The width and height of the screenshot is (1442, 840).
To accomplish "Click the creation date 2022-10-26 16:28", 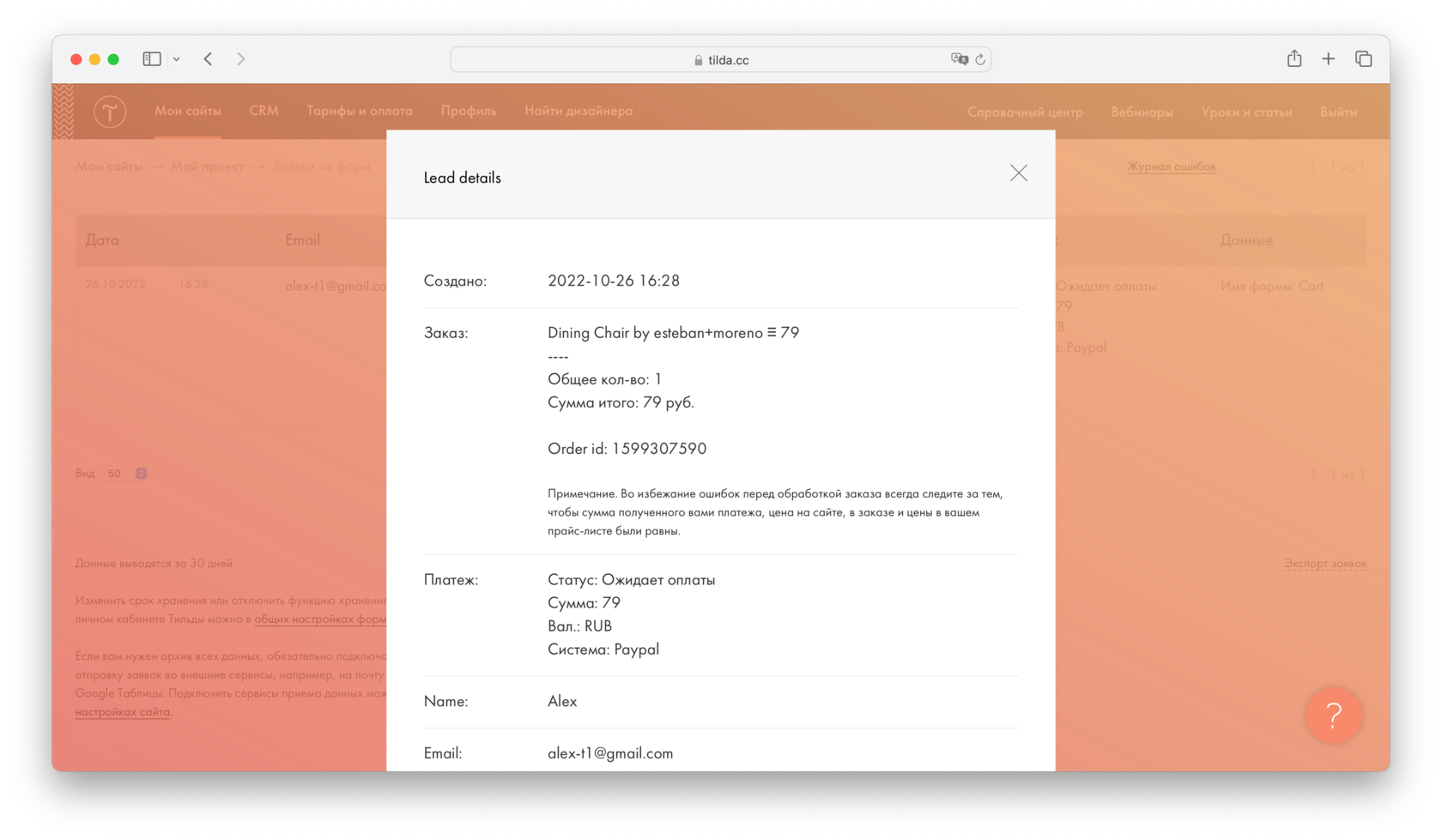I will [614, 281].
